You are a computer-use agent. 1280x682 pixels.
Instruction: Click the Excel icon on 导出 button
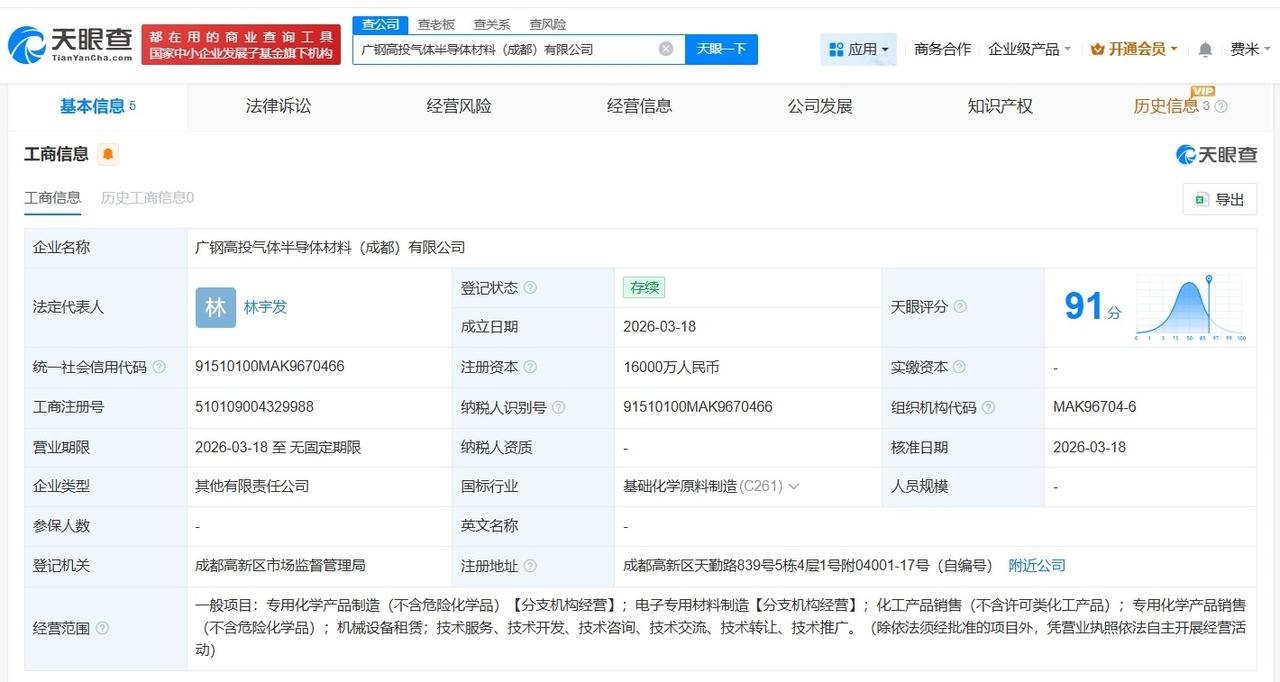(1200, 199)
